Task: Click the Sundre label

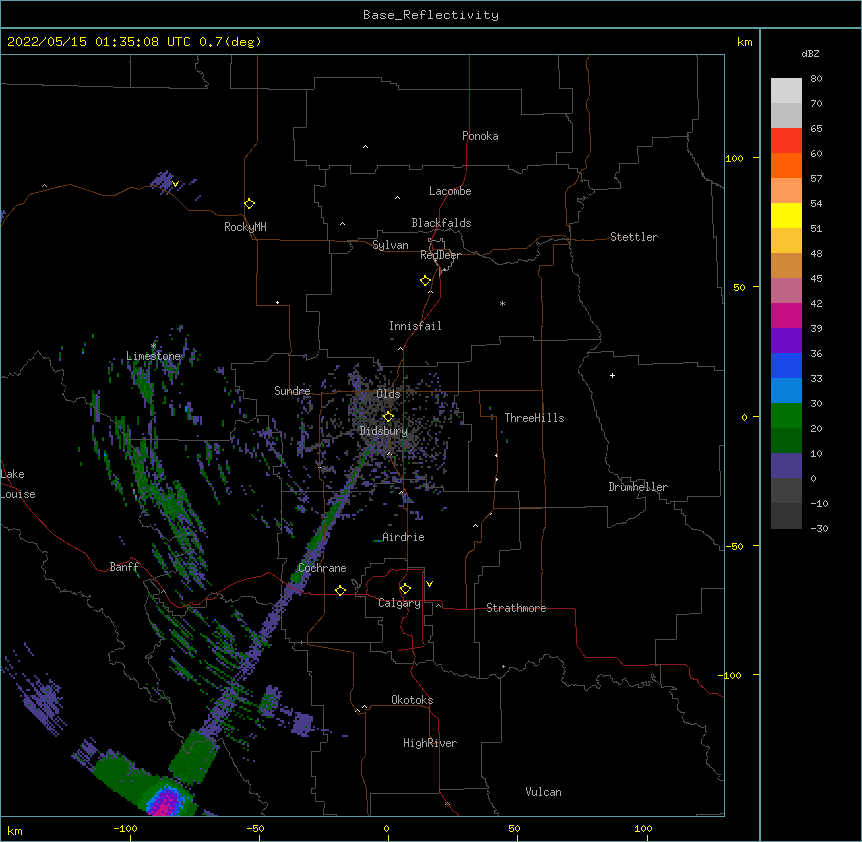Action: (x=292, y=391)
